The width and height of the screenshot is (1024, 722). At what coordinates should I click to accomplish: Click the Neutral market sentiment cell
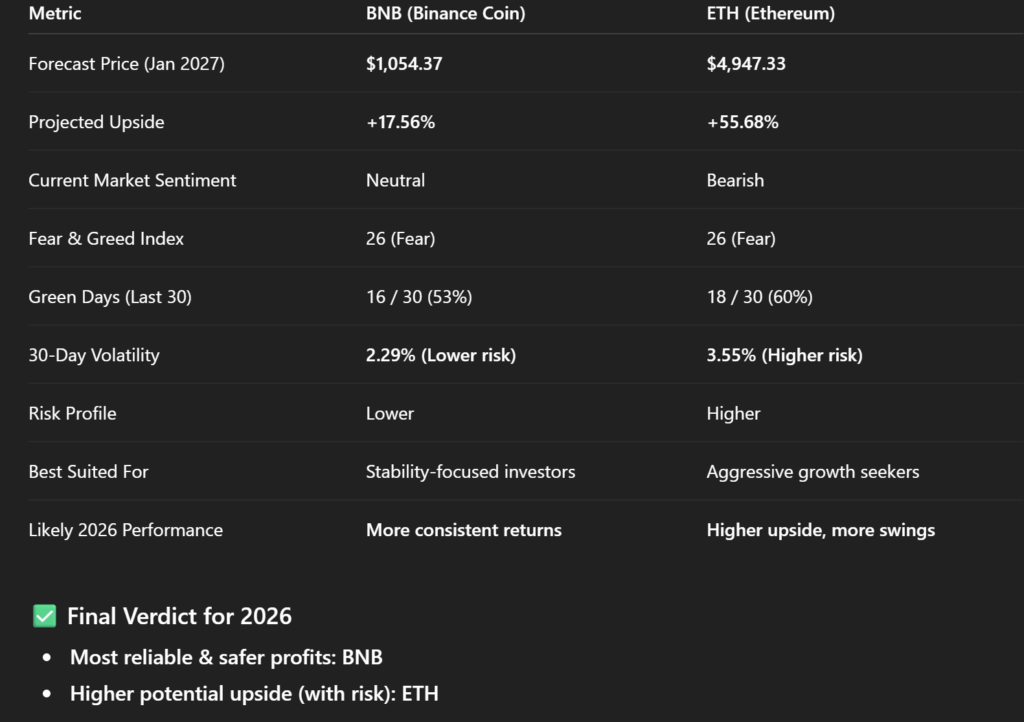coord(395,180)
